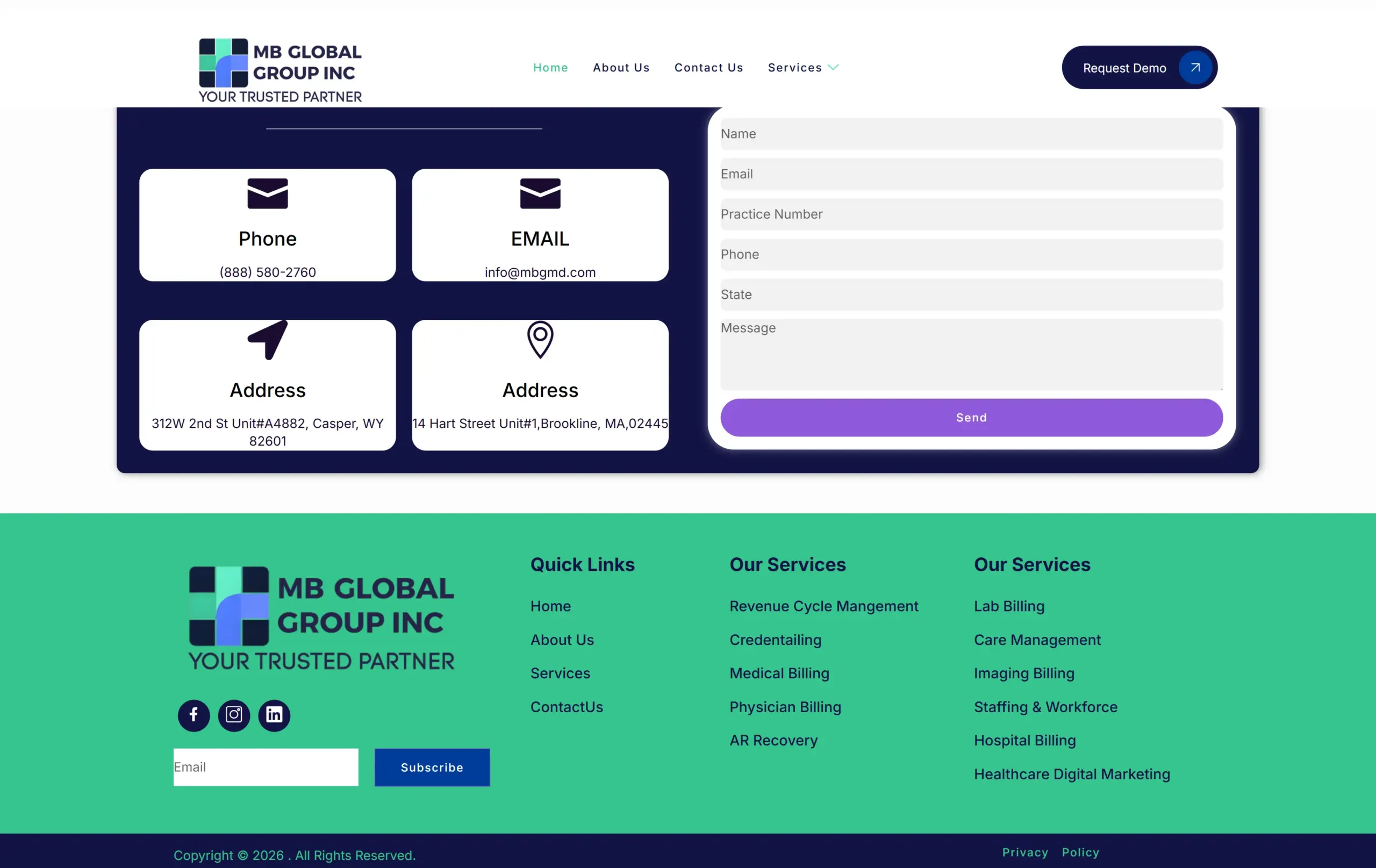The image size is (1376, 868).
Task: Open the Revenue Cycle Mangement footer link
Action: [823, 606]
